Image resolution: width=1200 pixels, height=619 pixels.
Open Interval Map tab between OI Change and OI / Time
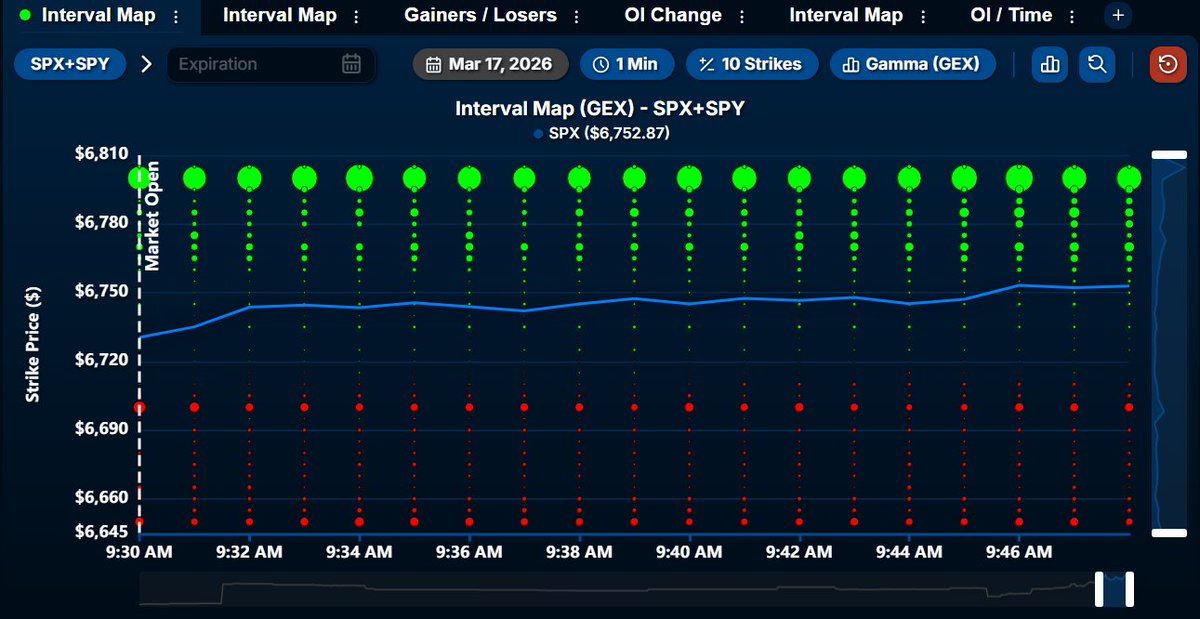(845, 16)
